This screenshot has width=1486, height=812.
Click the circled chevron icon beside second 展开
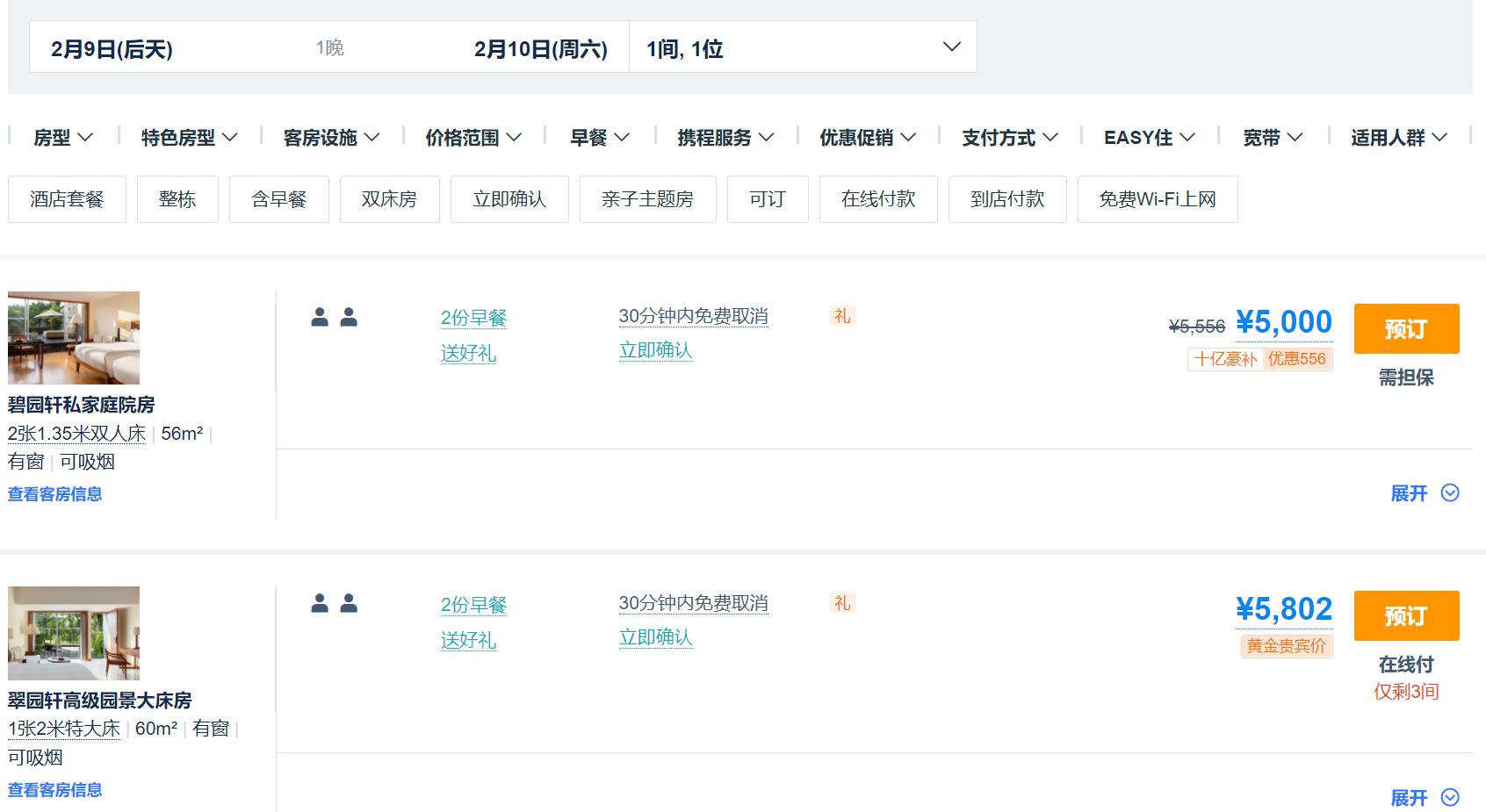click(1450, 797)
